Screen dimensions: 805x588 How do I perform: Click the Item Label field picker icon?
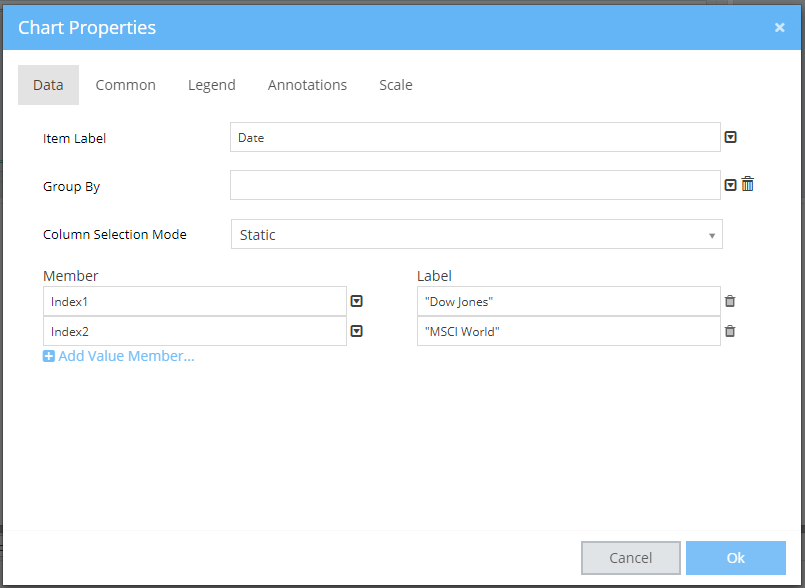730,138
